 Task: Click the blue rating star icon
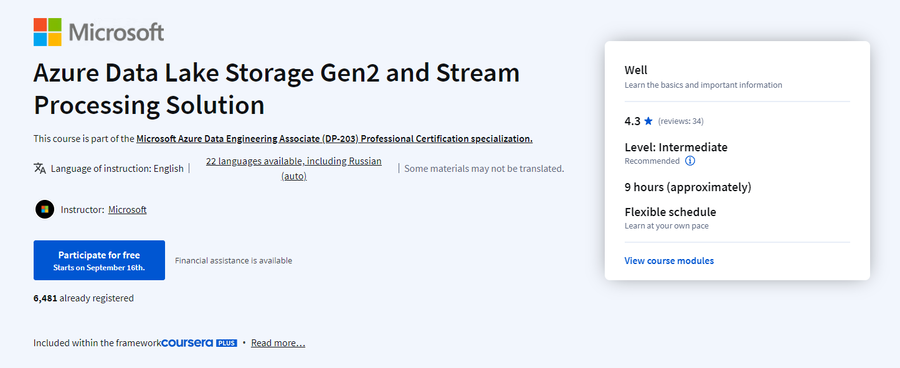(x=648, y=121)
